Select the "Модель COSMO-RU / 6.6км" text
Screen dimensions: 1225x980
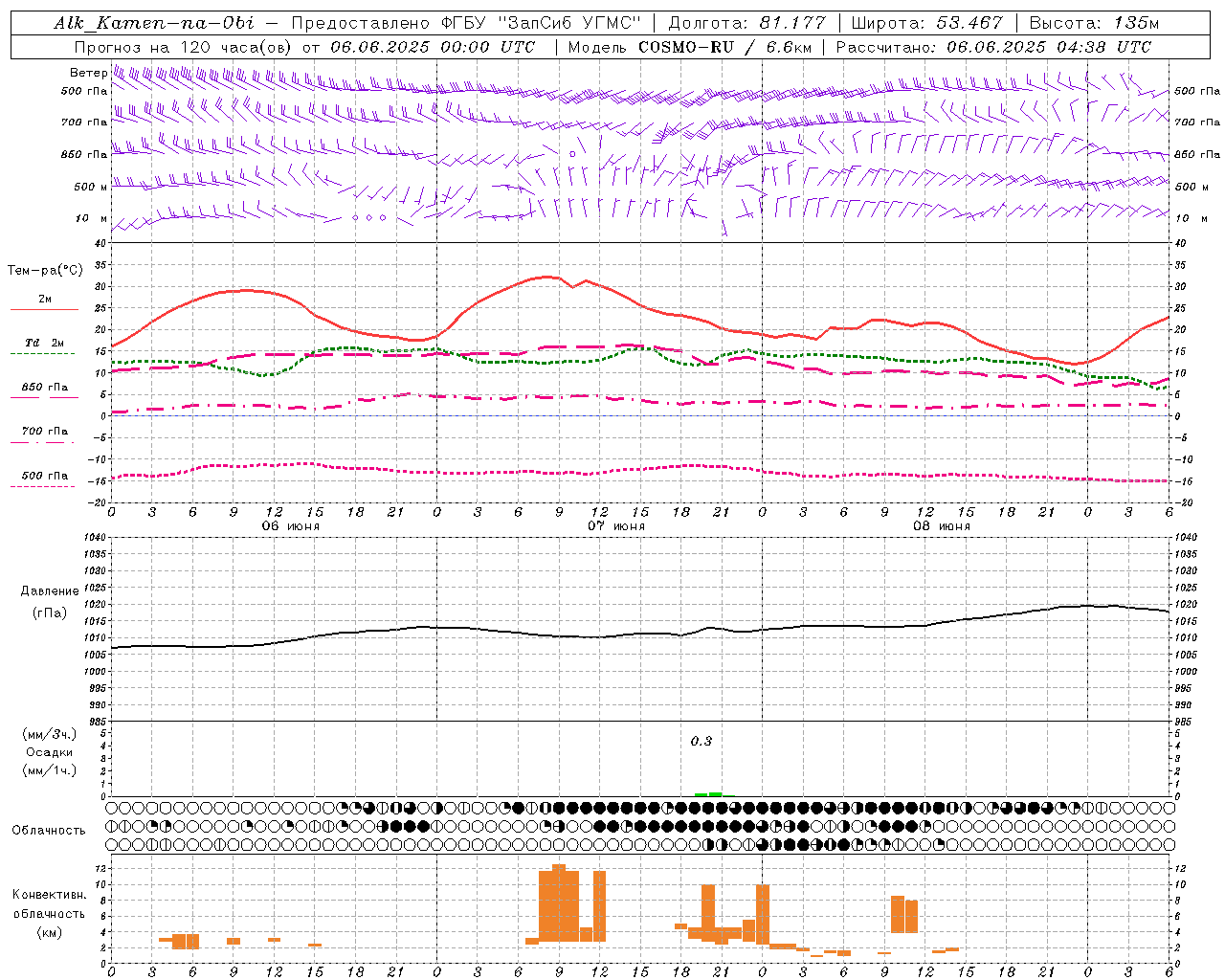[688, 47]
